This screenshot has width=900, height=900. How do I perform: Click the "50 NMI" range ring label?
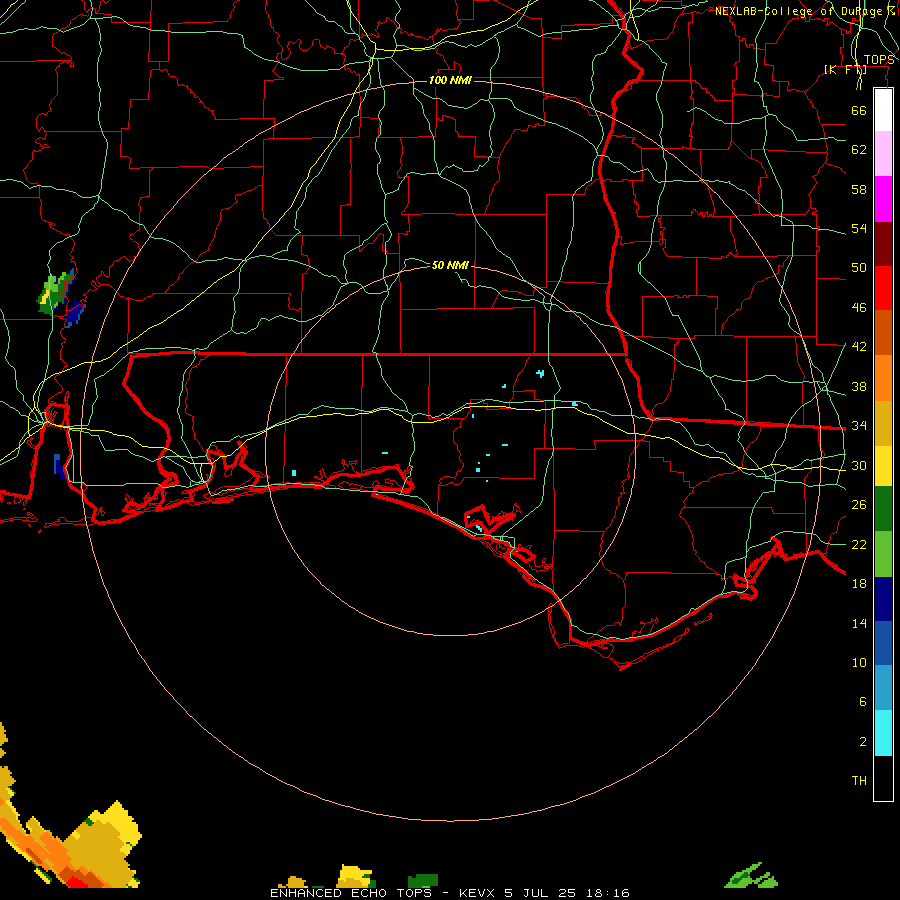pyautogui.click(x=450, y=265)
